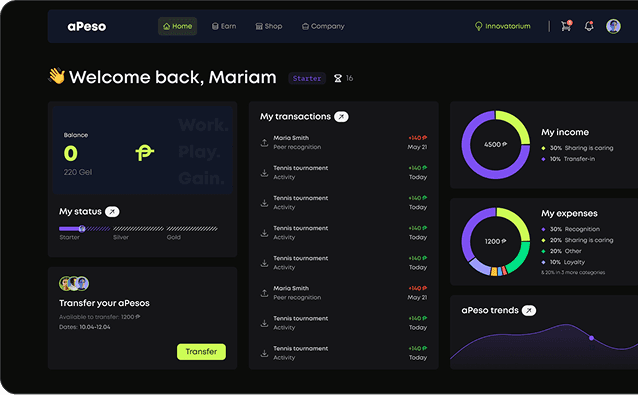638x395 pixels.
Task: Click the '220 Gel' balance text
Action: click(x=78, y=172)
